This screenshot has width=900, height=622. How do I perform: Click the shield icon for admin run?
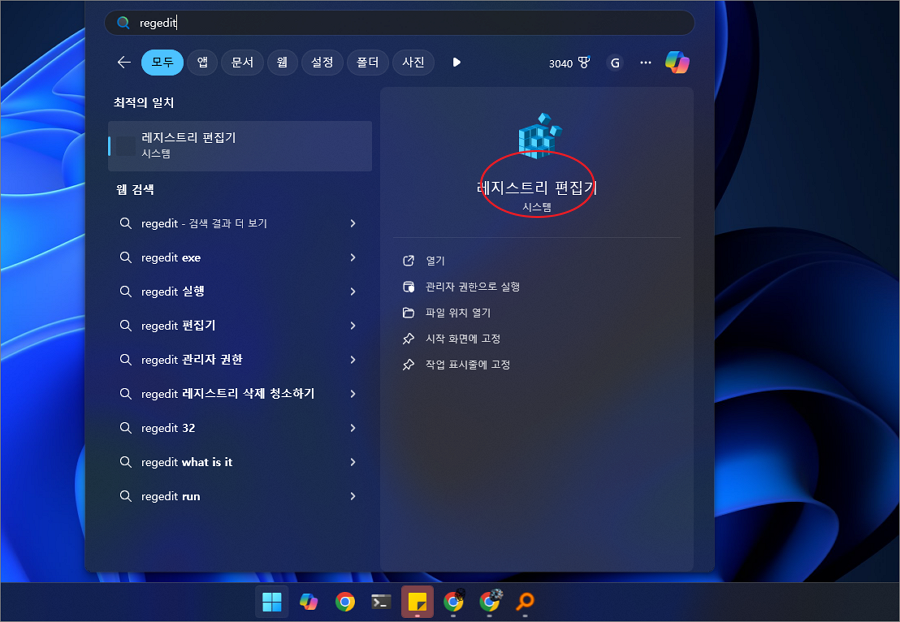point(408,287)
